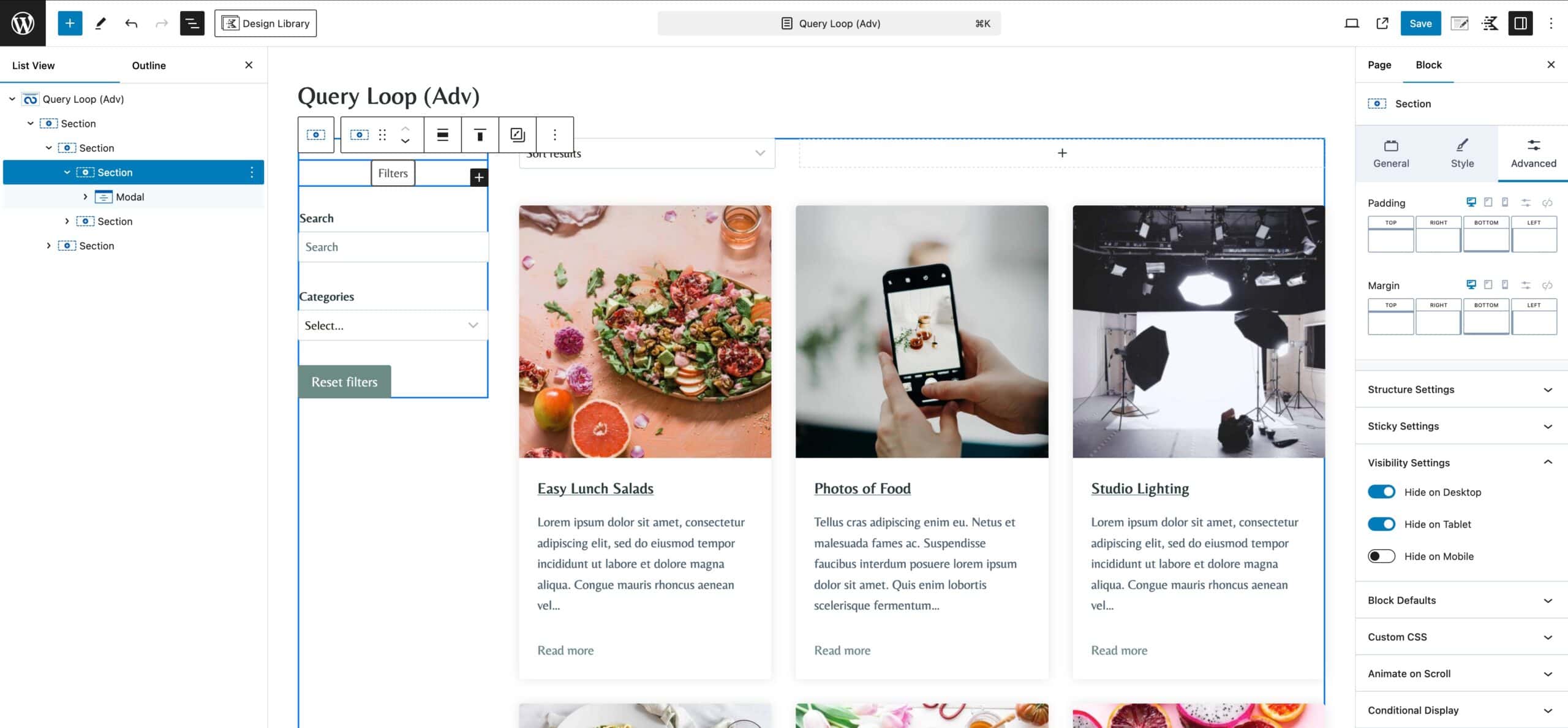1568x728 pixels.
Task: Switch to the Page tab
Action: pyautogui.click(x=1380, y=64)
